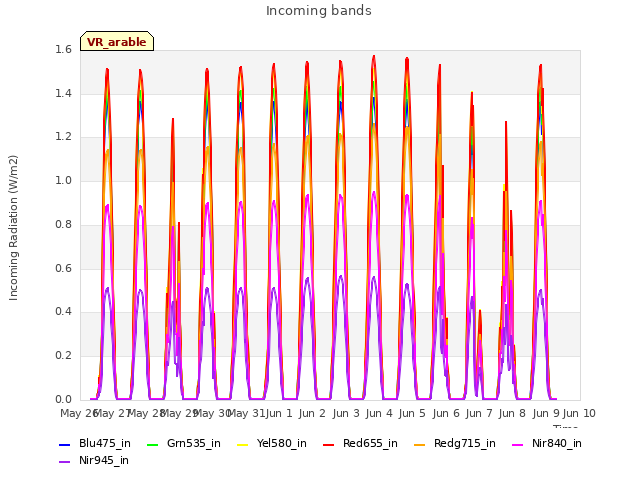
Task: Click the red Red655_in legend swatch
Action: click(x=329, y=444)
